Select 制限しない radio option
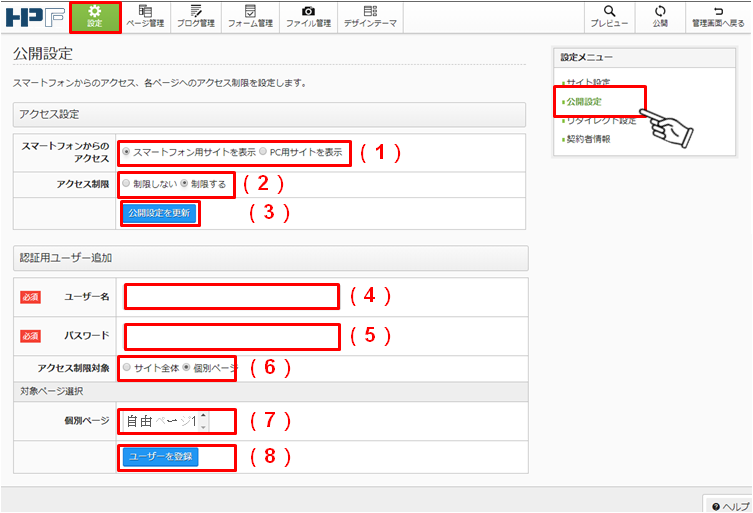 (126, 183)
